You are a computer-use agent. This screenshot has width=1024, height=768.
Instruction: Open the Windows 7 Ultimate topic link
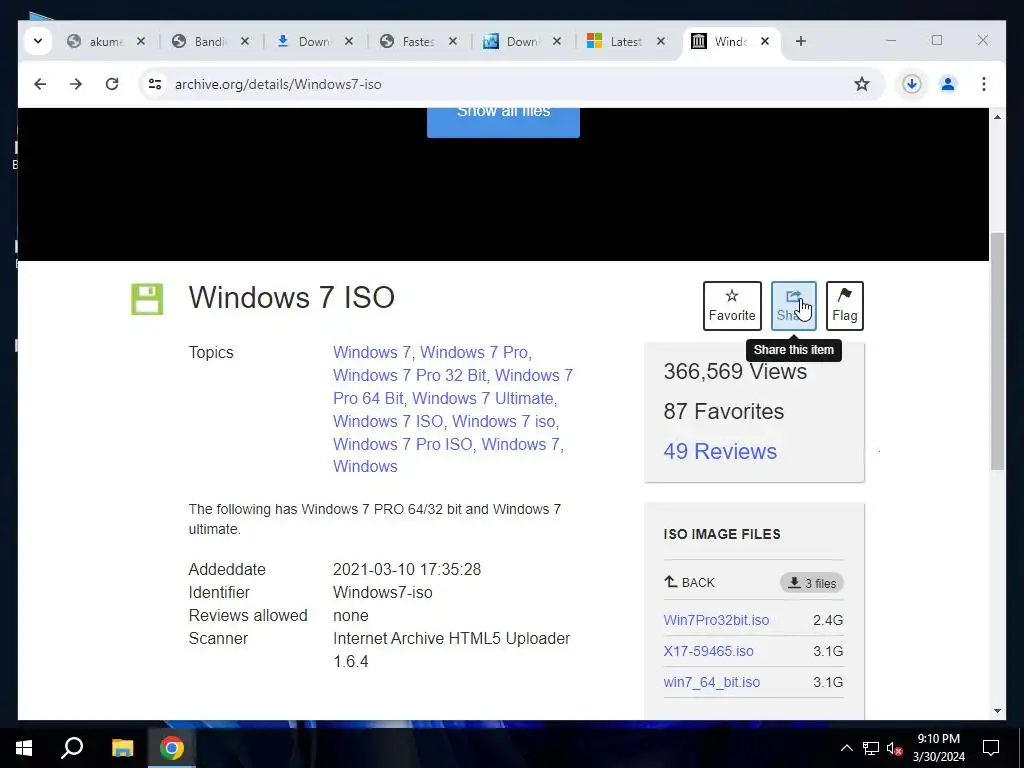[483, 398]
